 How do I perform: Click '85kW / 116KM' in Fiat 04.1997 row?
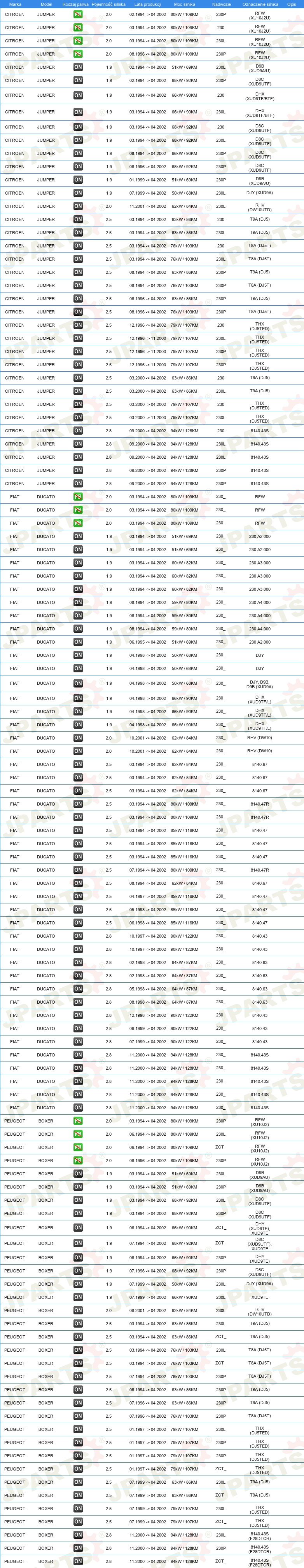pos(185,896)
